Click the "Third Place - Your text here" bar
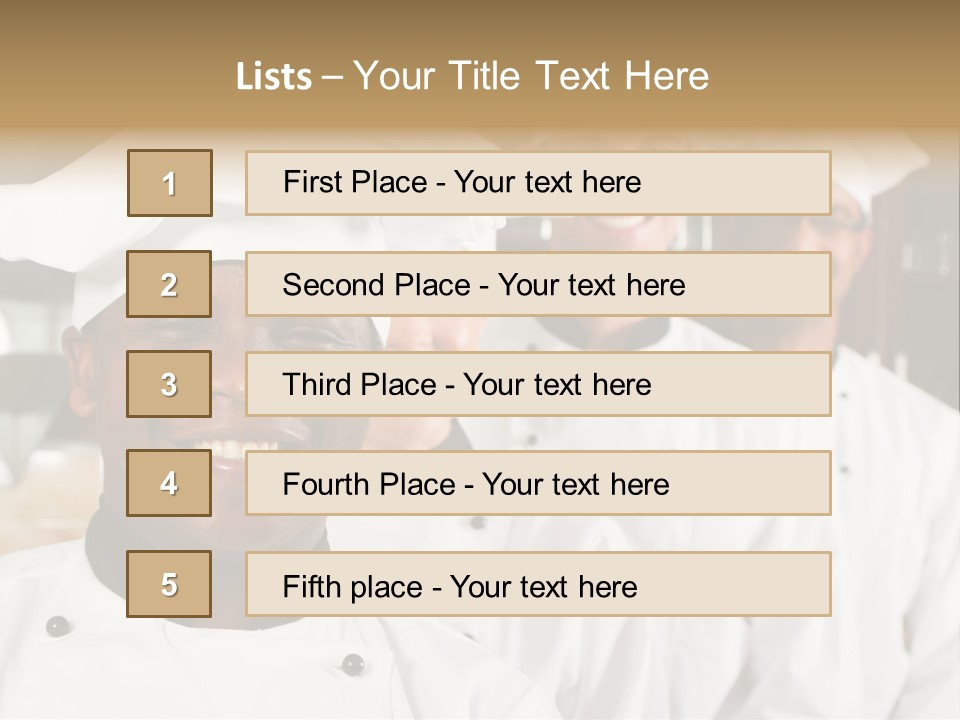Viewport: 960px width, 720px height. coord(538,384)
